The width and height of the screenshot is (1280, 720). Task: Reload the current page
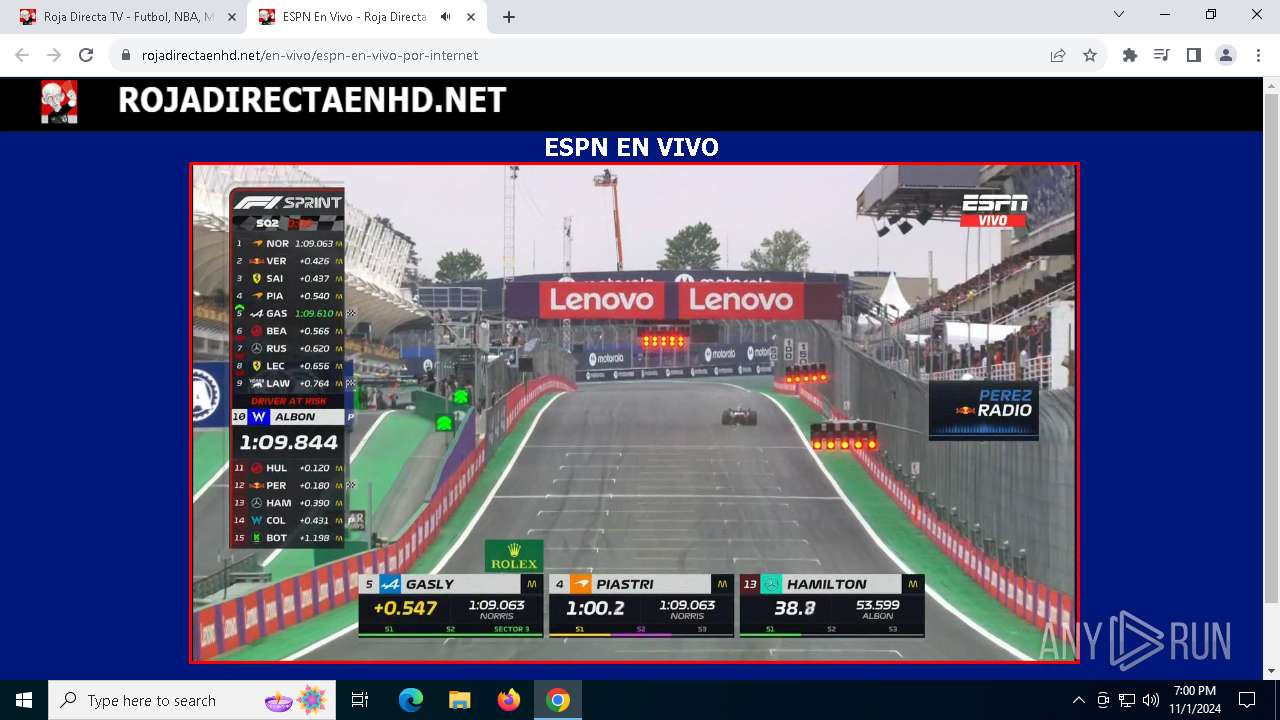click(x=86, y=55)
